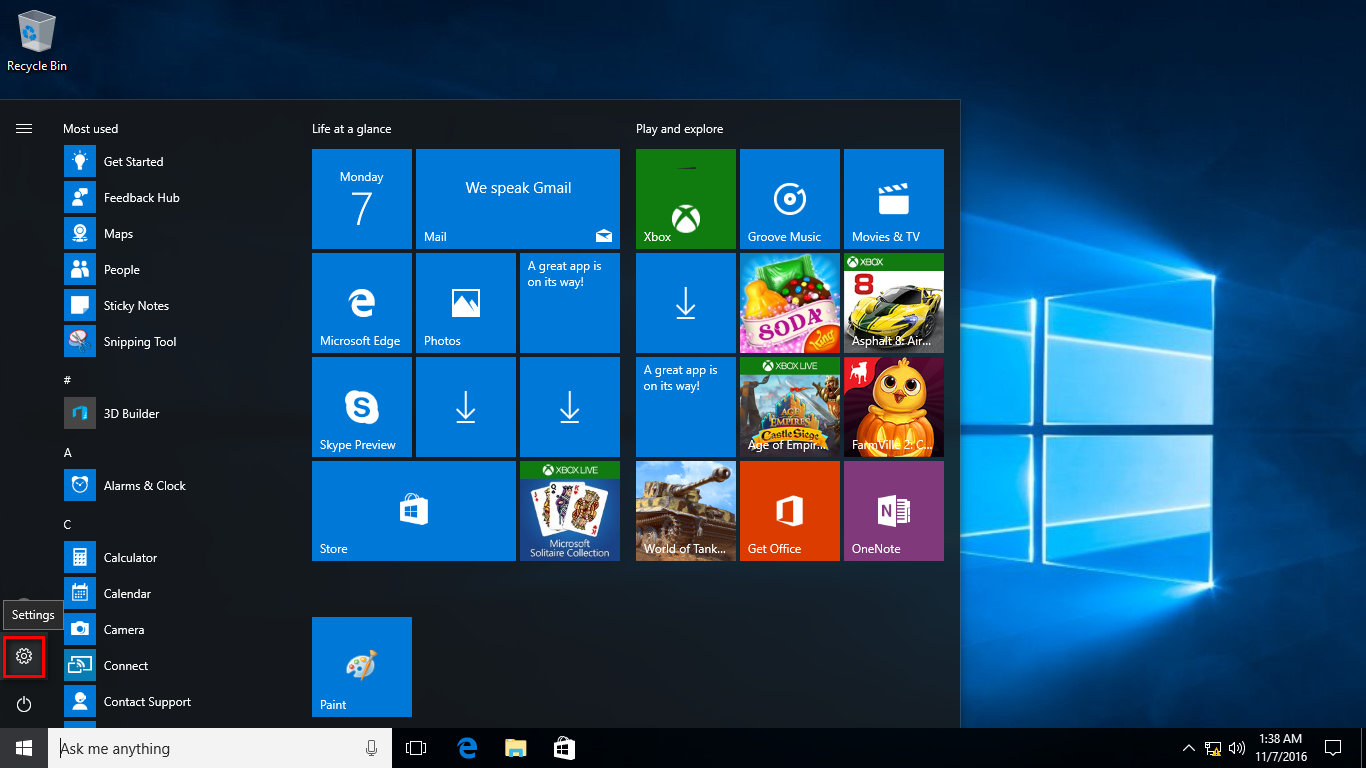Click the letter A section header

pyautogui.click(x=68, y=452)
